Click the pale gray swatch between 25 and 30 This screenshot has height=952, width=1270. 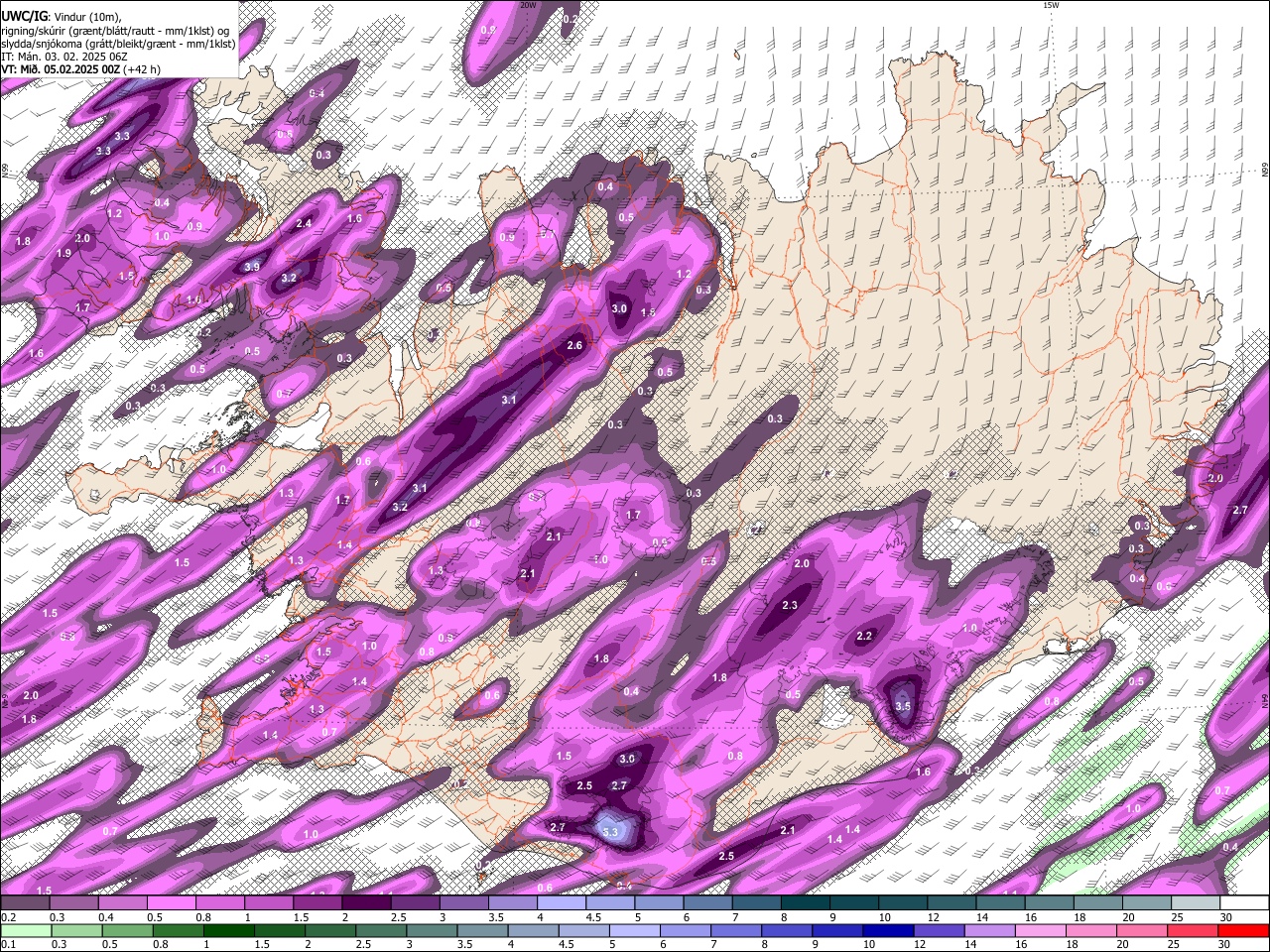pyautogui.click(x=1196, y=902)
